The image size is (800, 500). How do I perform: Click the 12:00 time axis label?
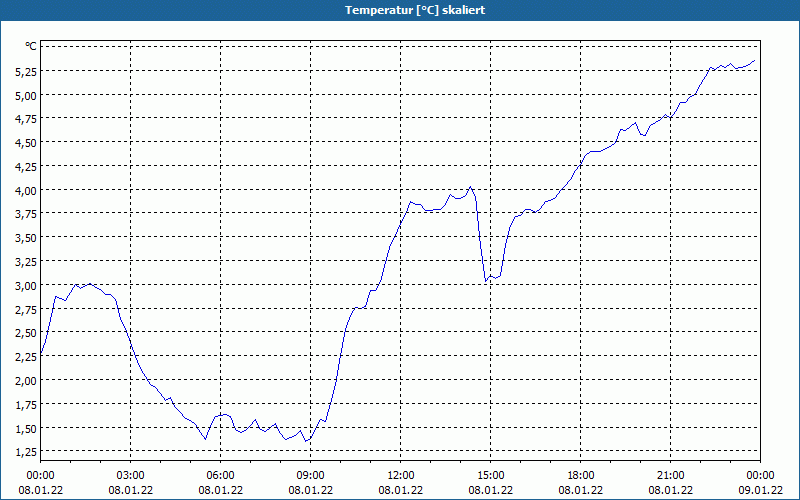click(401, 476)
